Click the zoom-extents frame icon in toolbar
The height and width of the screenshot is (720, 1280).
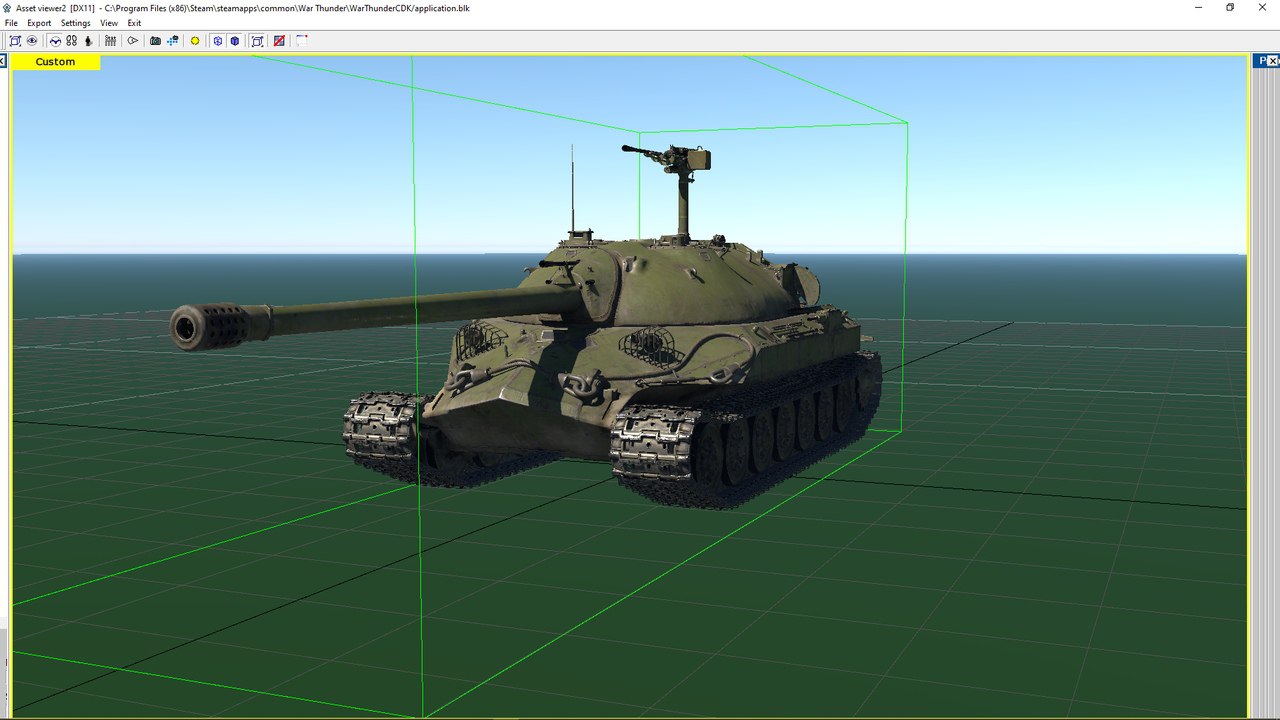click(x=15, y=41)
